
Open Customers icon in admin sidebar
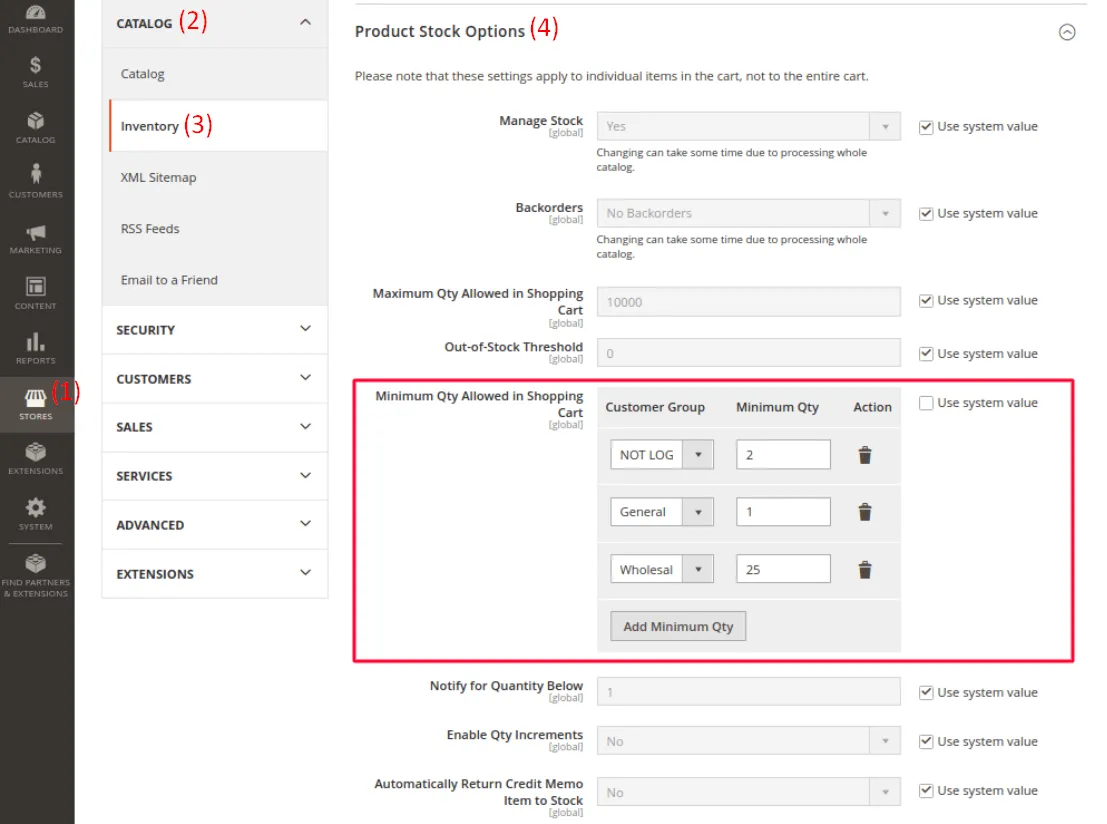[x=36, y=180]
